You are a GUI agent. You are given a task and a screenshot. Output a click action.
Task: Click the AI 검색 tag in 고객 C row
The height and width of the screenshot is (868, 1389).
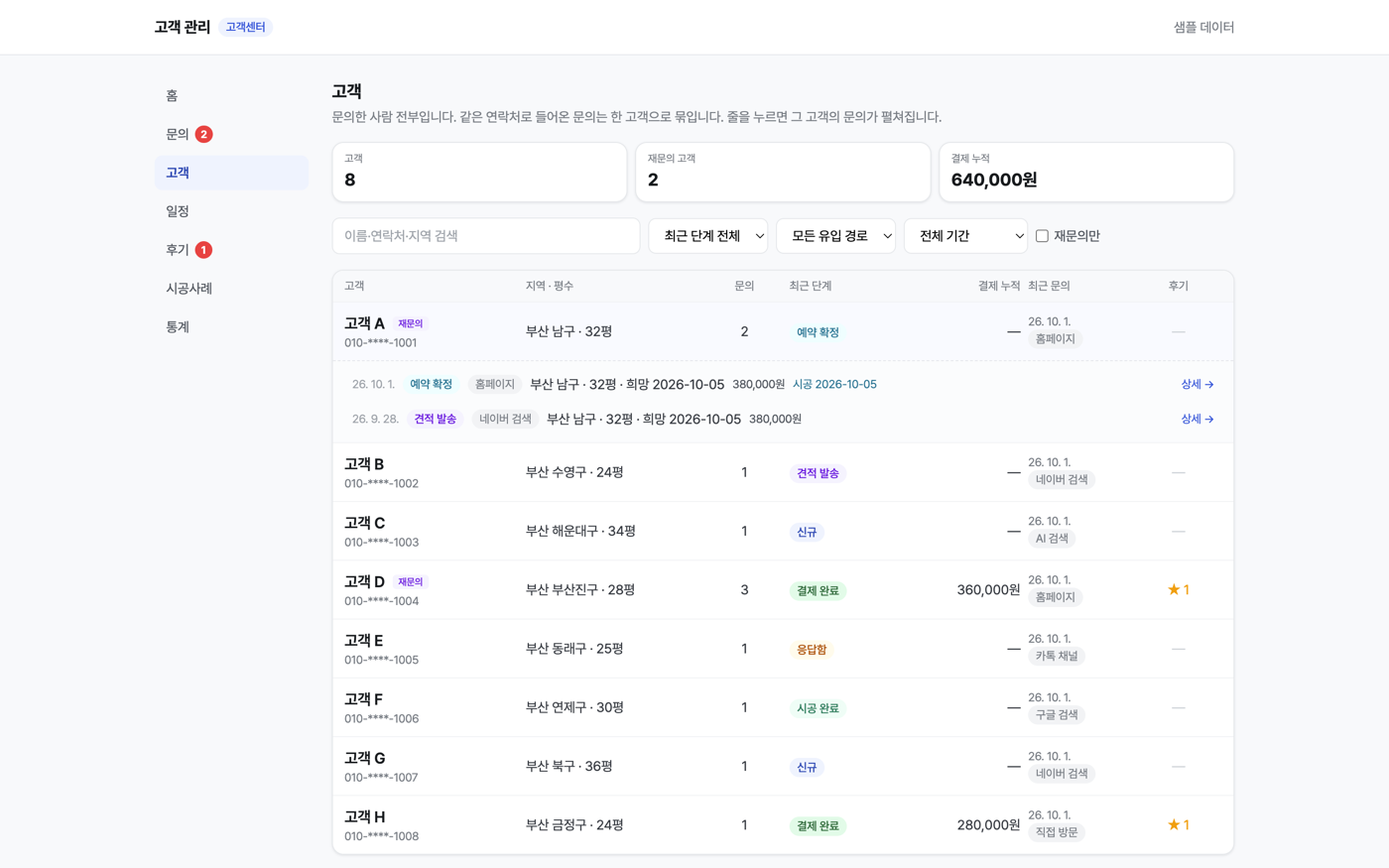tap(1052, 539)
